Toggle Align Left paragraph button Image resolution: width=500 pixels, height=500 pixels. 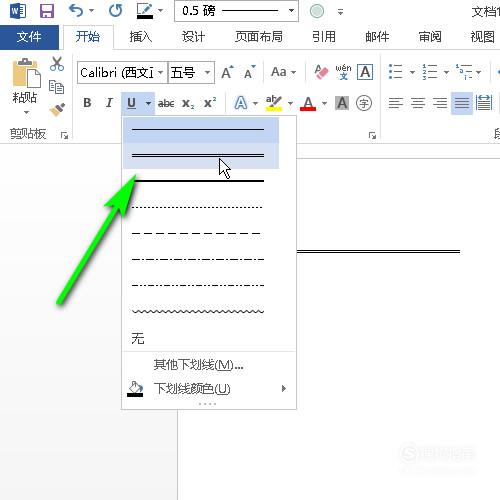click(396, 103)
